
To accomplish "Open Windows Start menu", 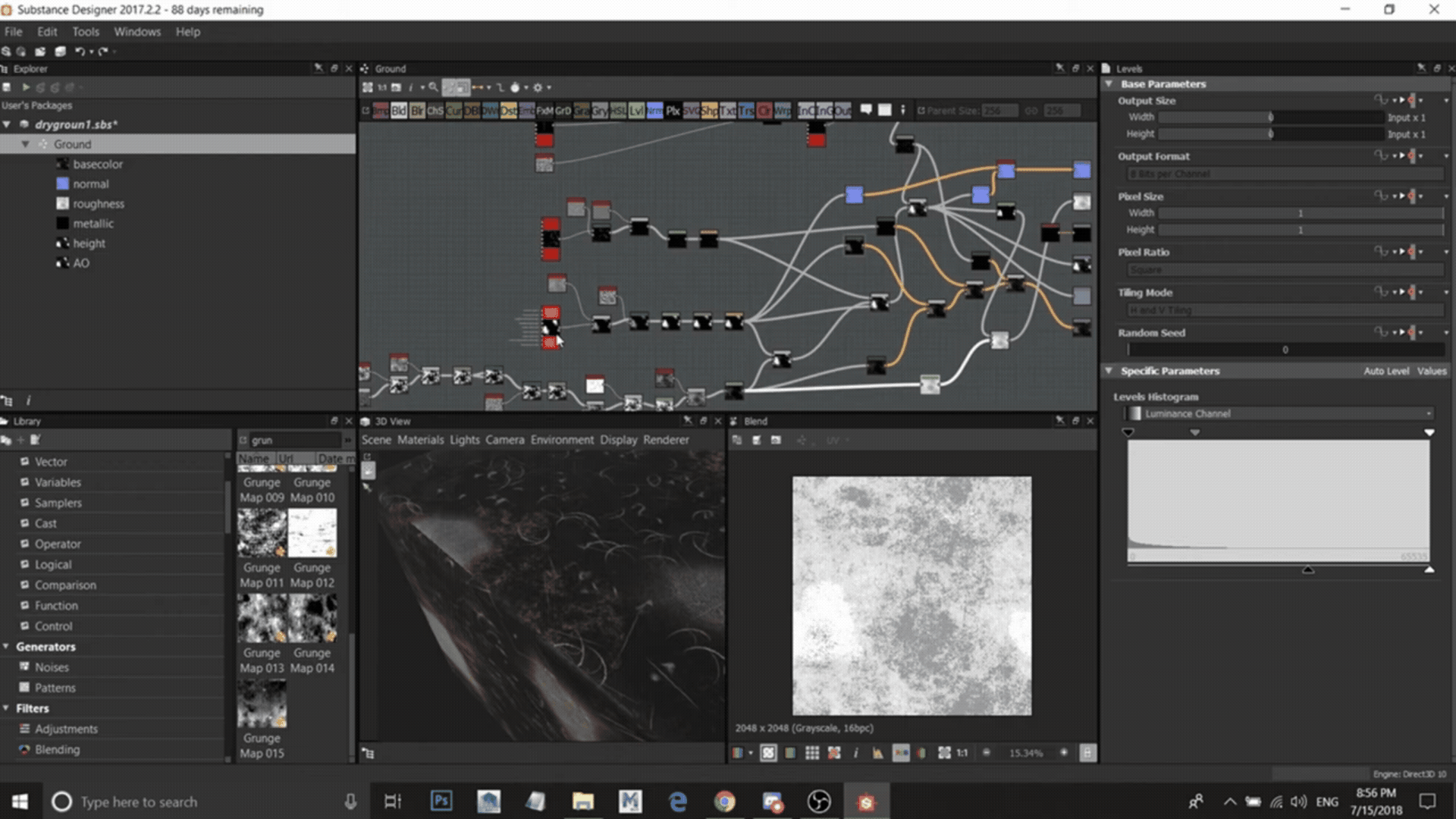I will [20, 802].
